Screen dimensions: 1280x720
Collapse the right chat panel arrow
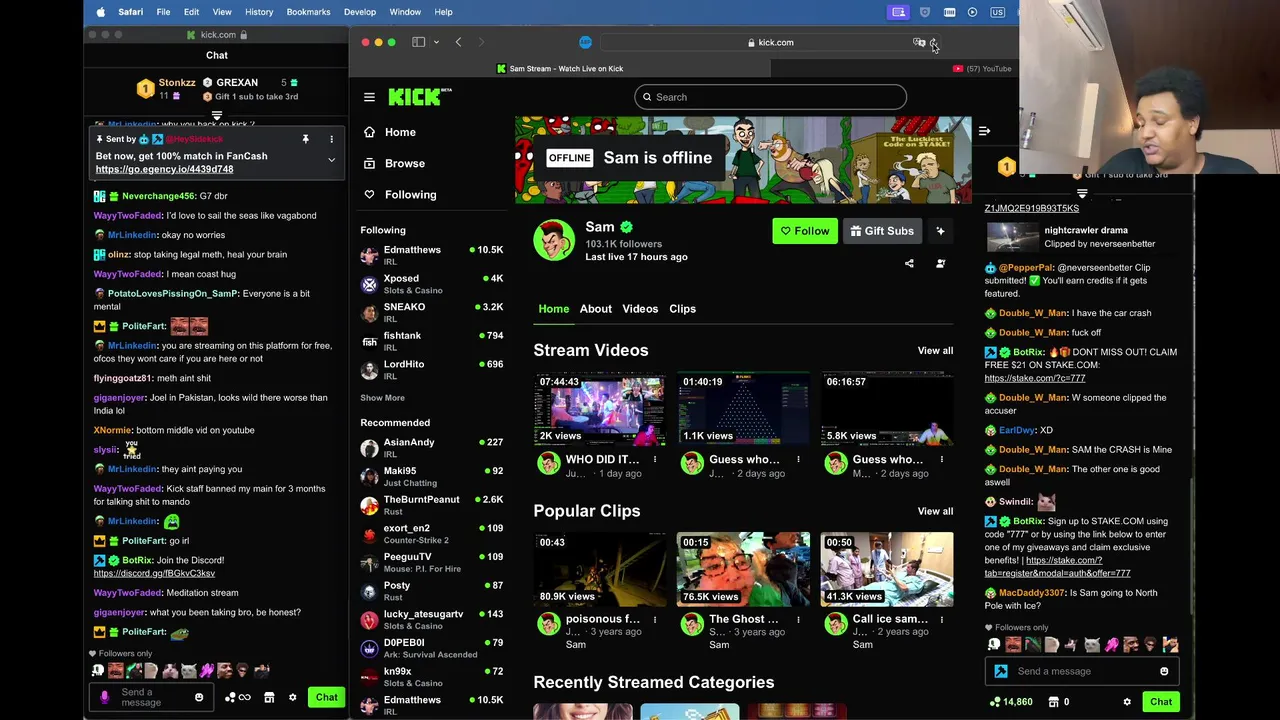pos(984,131)
